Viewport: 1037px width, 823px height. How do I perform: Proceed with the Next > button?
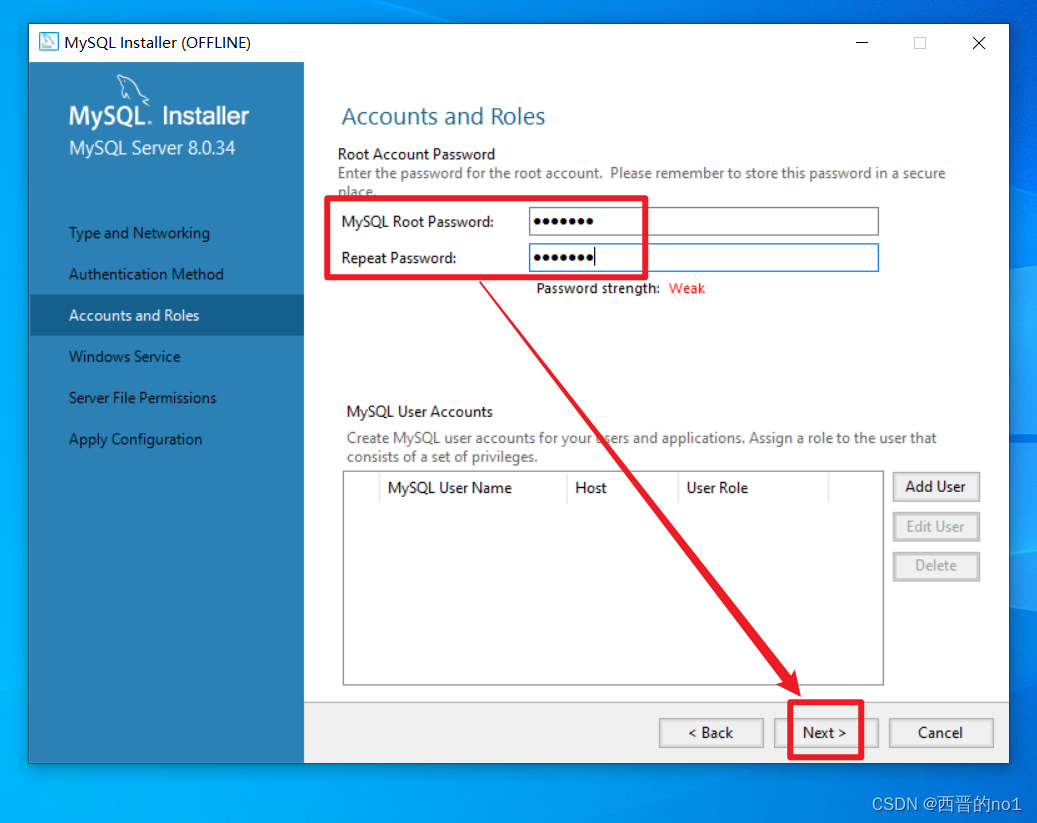(825, 732)
